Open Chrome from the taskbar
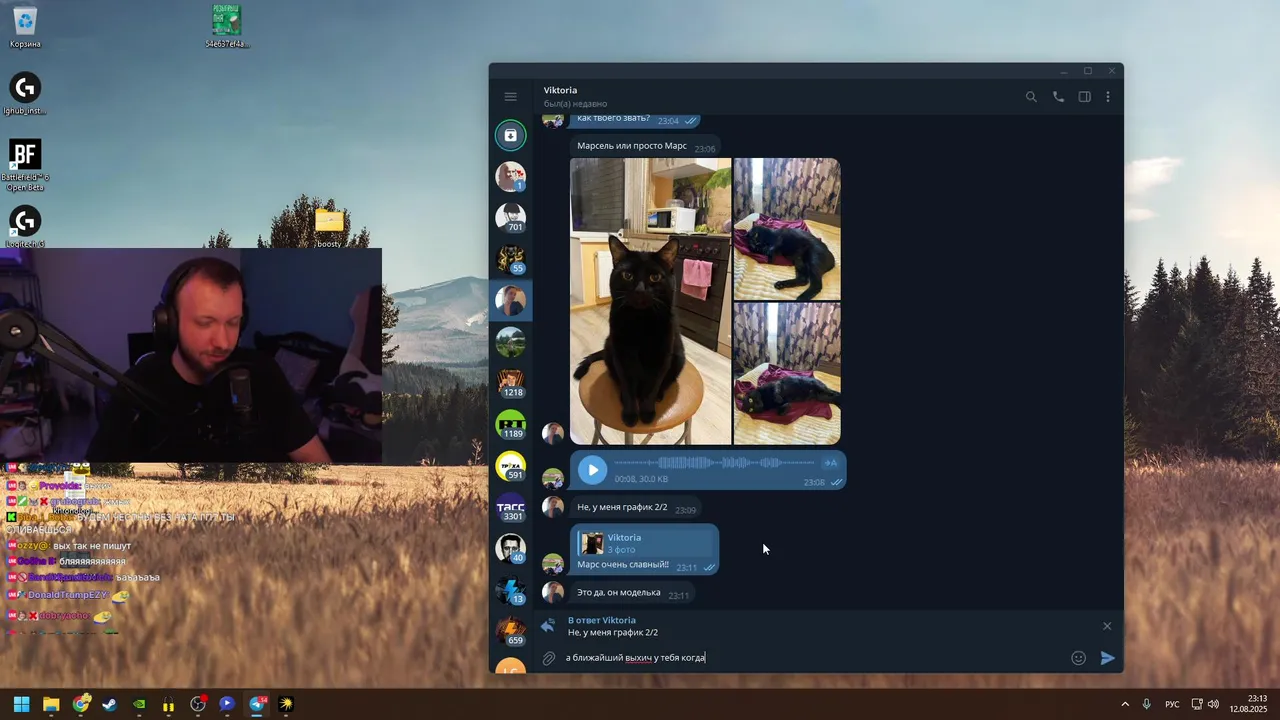The image size is (1280, 720). click(81, 704)
